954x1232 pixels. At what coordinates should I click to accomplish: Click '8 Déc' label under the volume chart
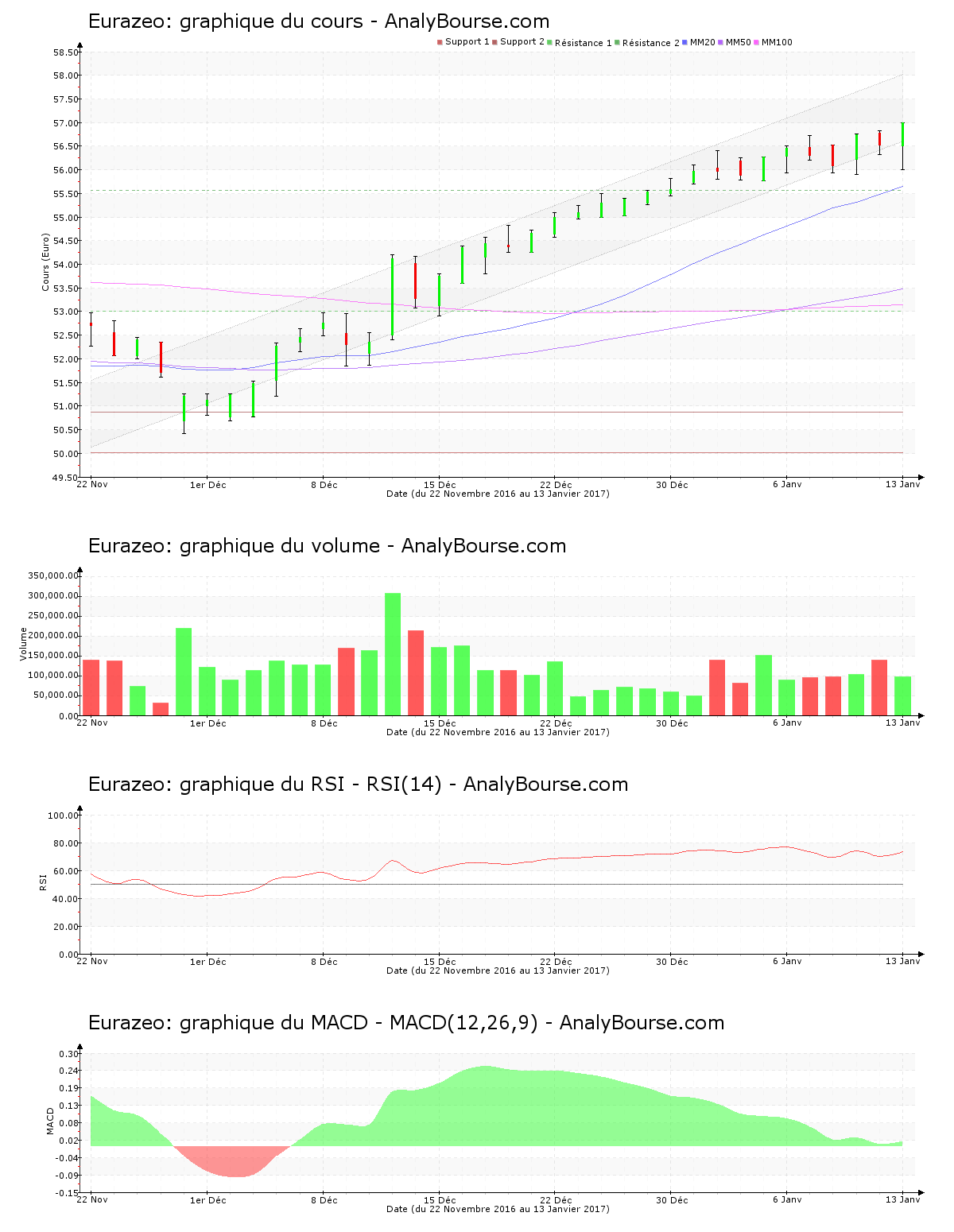[324, 723]
